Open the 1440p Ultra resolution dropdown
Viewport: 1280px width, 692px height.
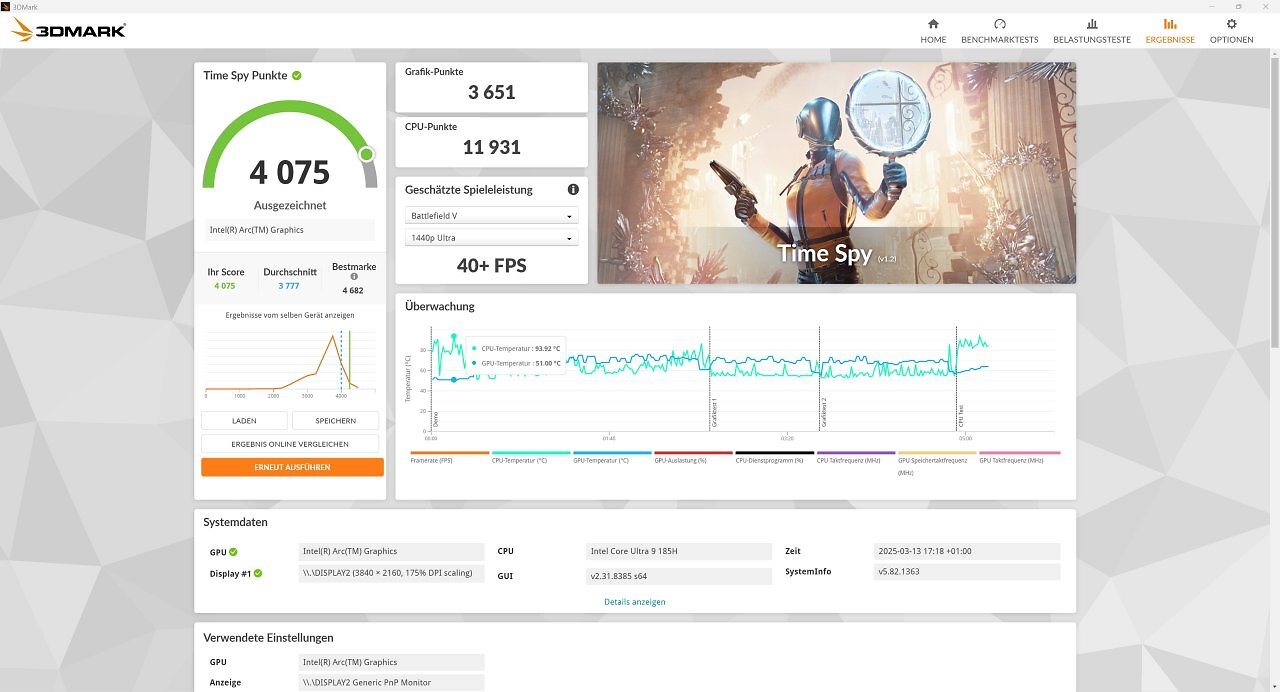click(x=491, y=238)
